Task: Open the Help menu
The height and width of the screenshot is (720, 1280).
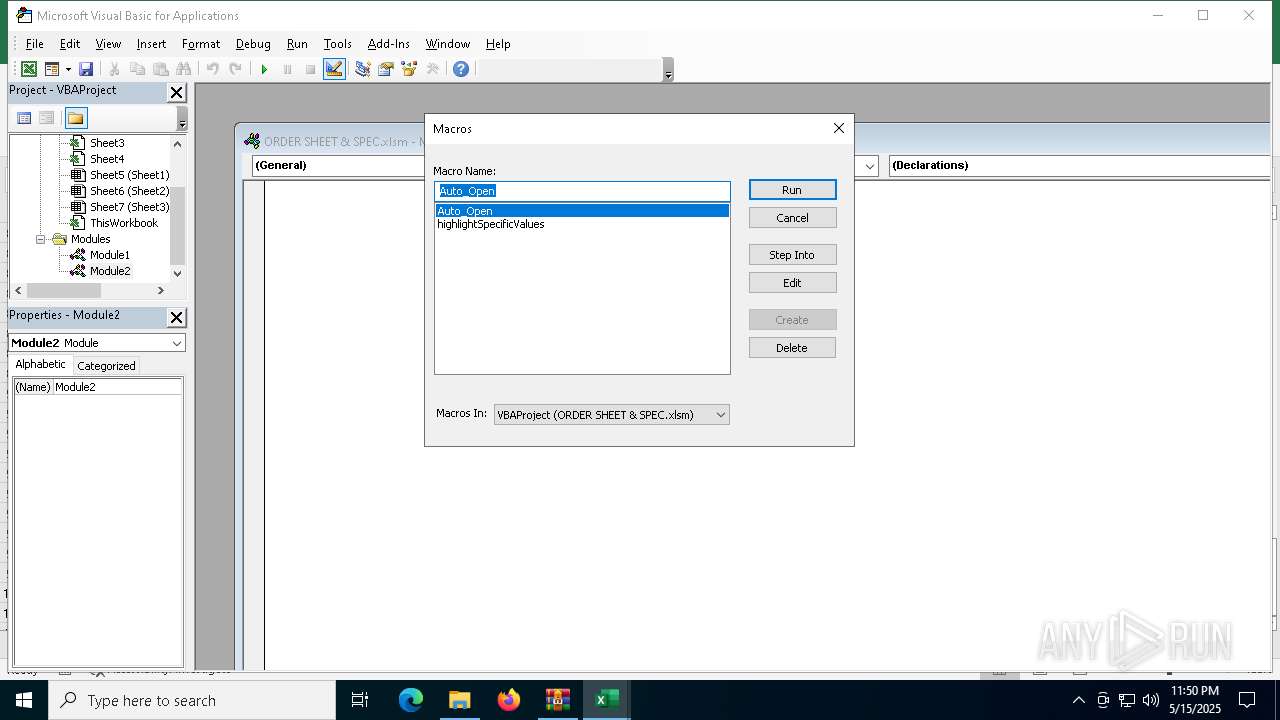Action: (x=498, y=44)
